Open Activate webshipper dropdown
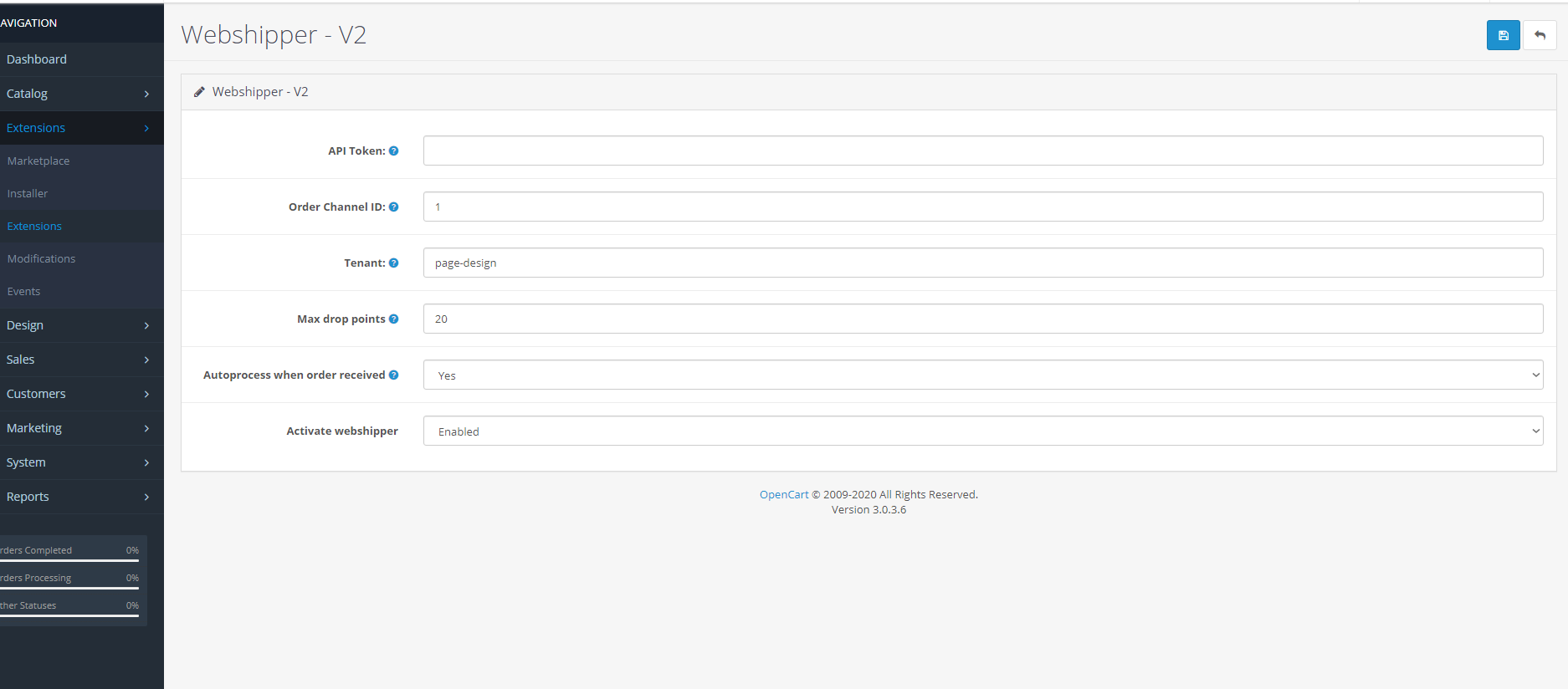The image size is (1568, 689). tap(983, 431)
